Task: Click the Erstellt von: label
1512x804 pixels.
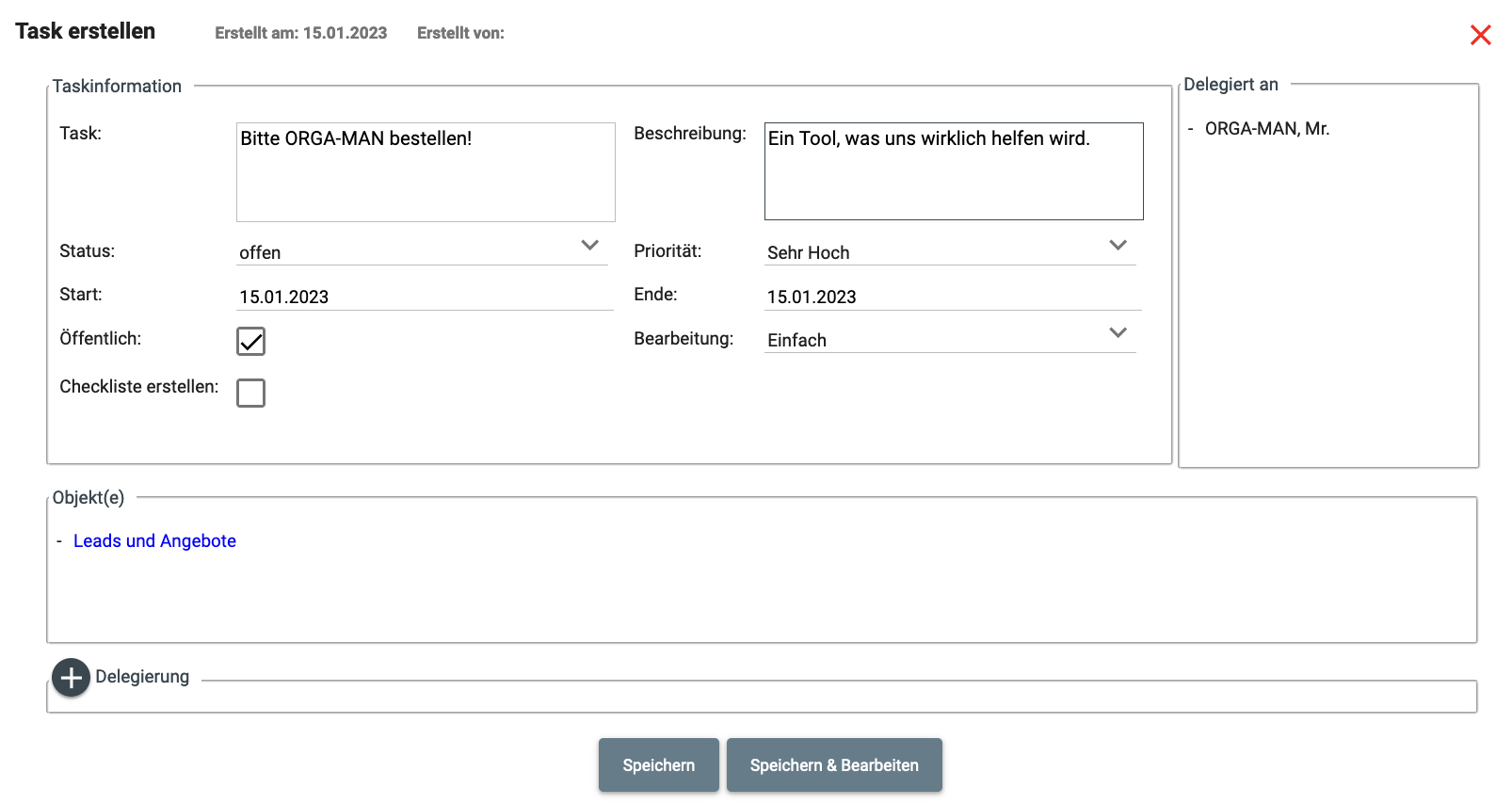Action: pos(460,33)
